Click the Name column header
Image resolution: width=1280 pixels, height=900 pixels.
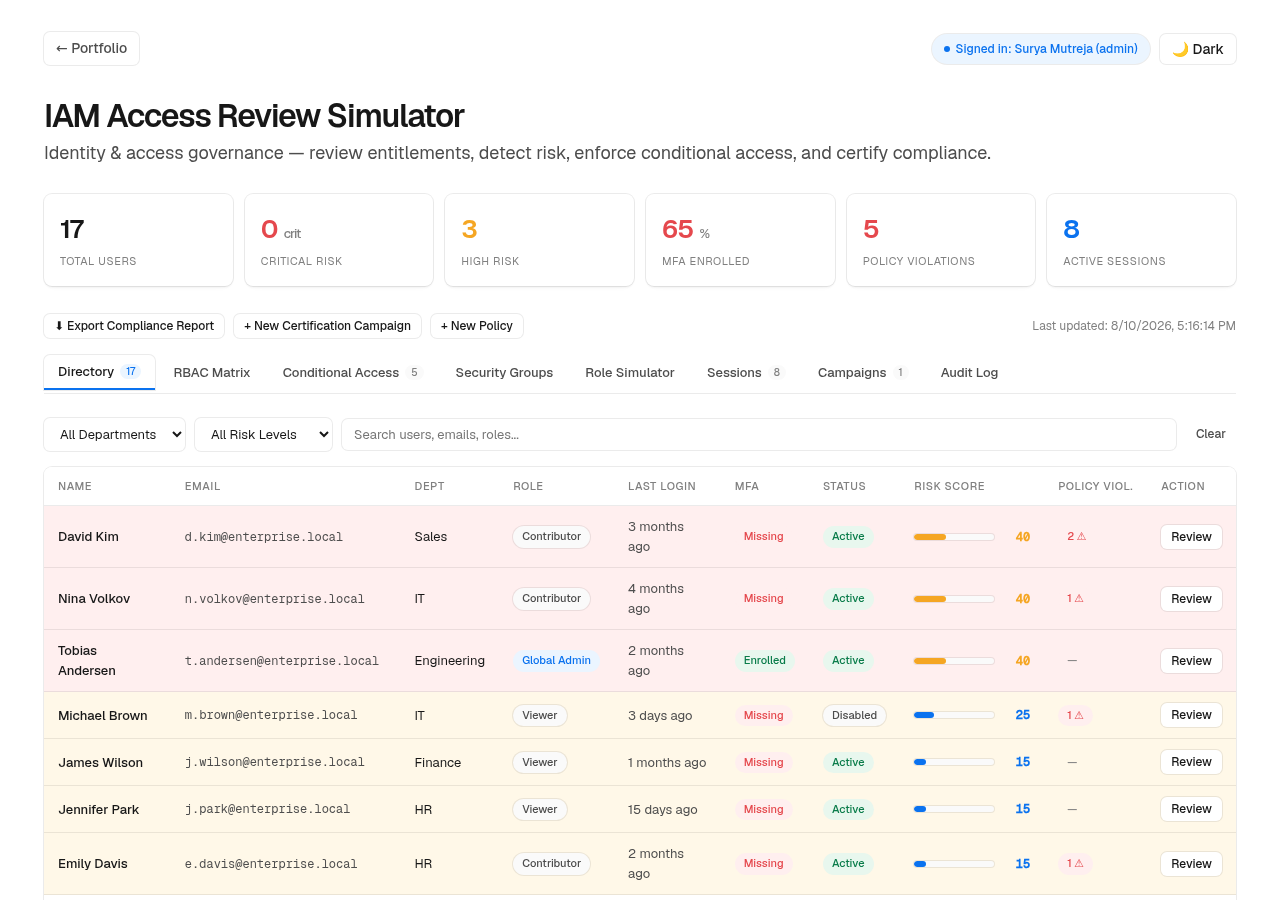click(x=75, y=486)
